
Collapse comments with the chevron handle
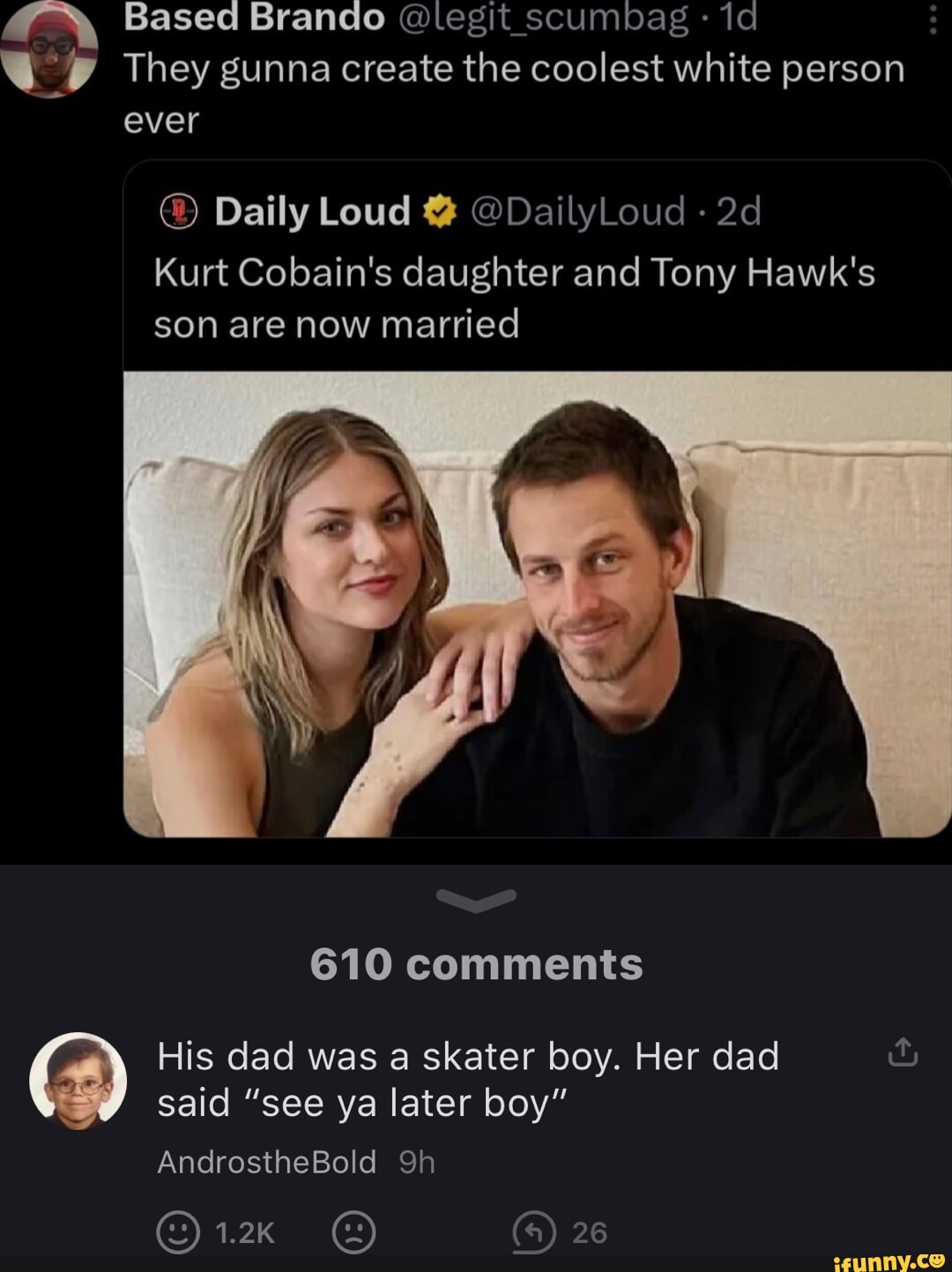[476, 900]
